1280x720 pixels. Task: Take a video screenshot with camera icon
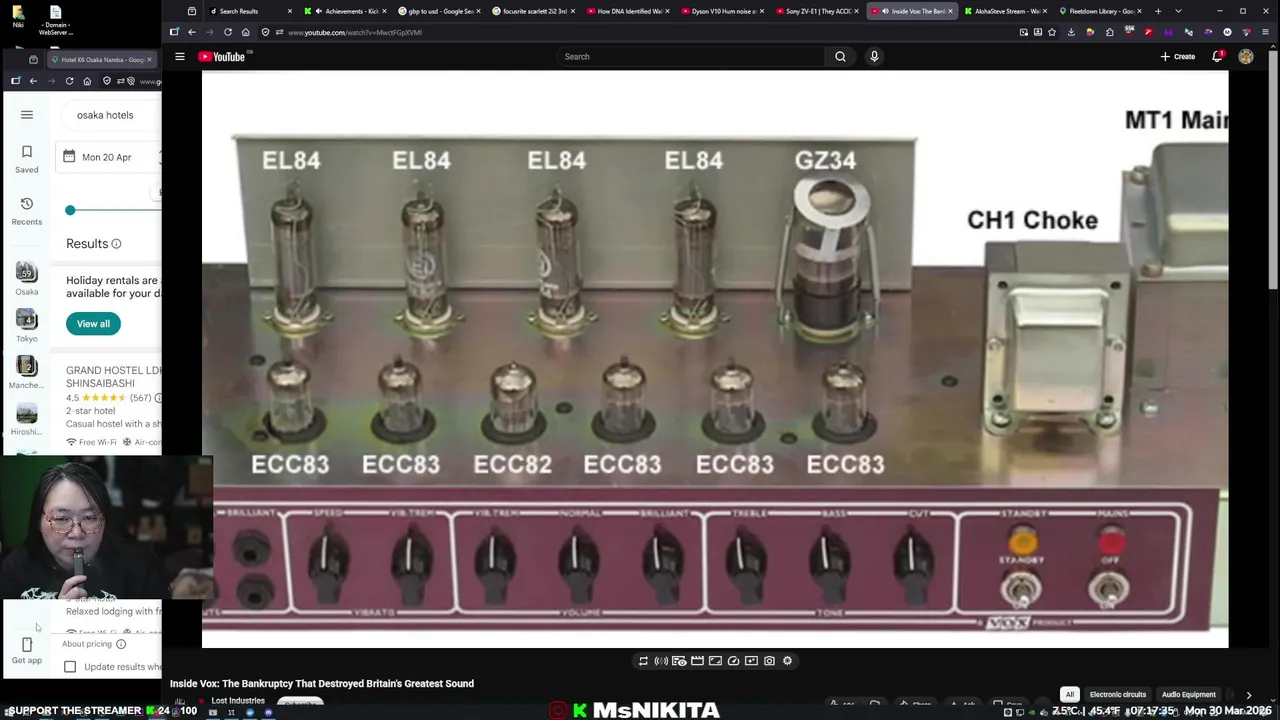tap(769, 661)
